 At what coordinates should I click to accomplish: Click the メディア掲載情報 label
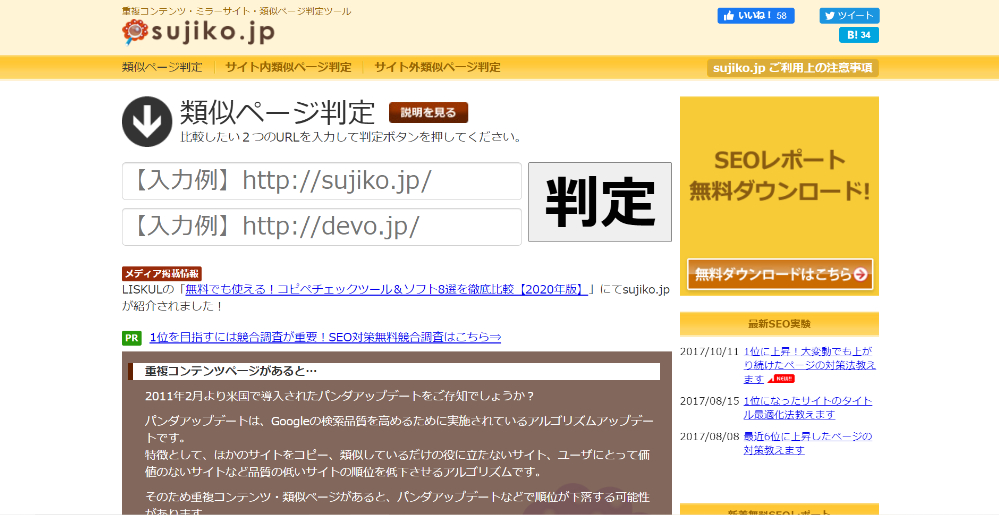coord(162,274)
